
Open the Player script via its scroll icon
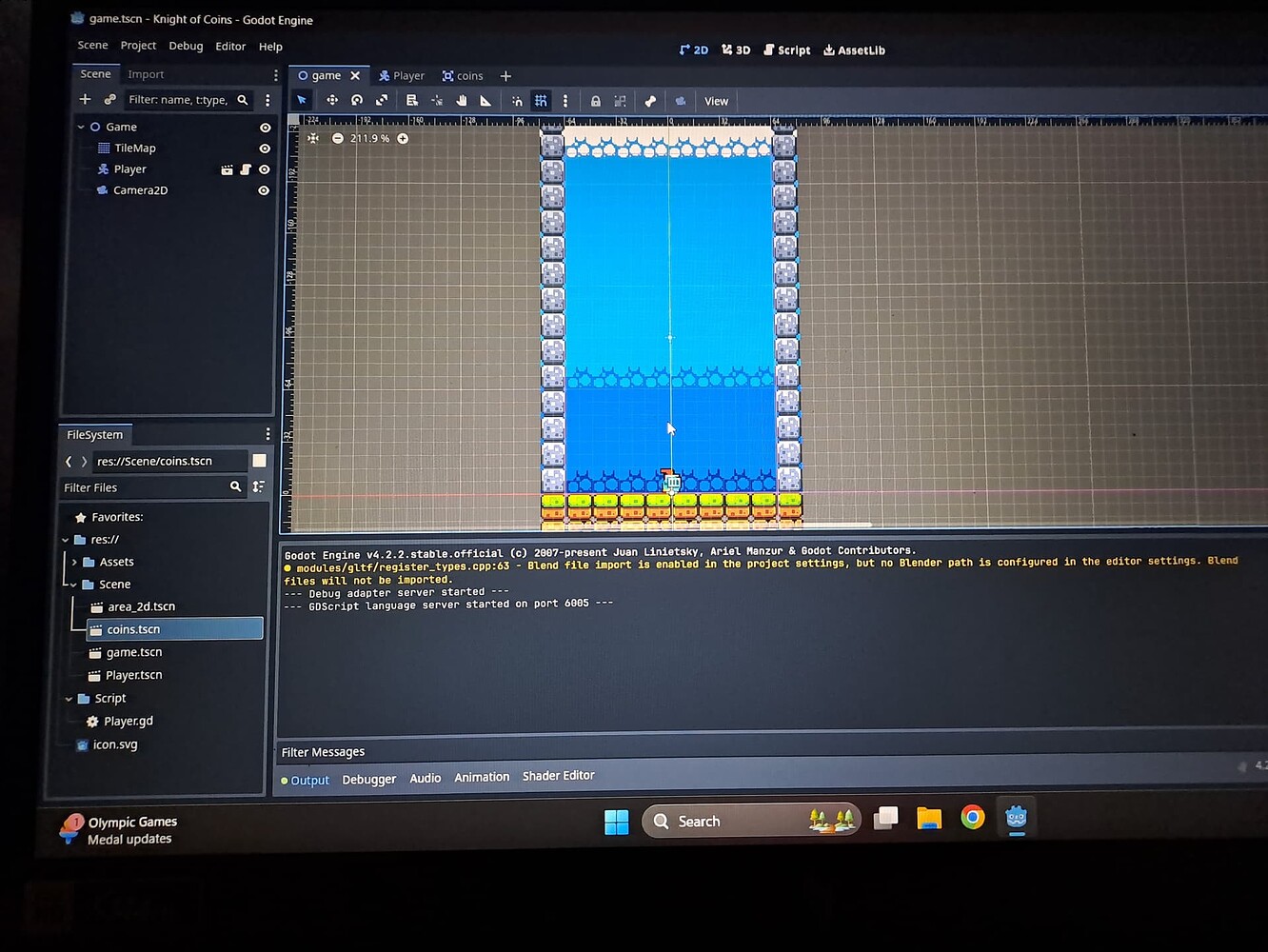(x=246, y=169)
